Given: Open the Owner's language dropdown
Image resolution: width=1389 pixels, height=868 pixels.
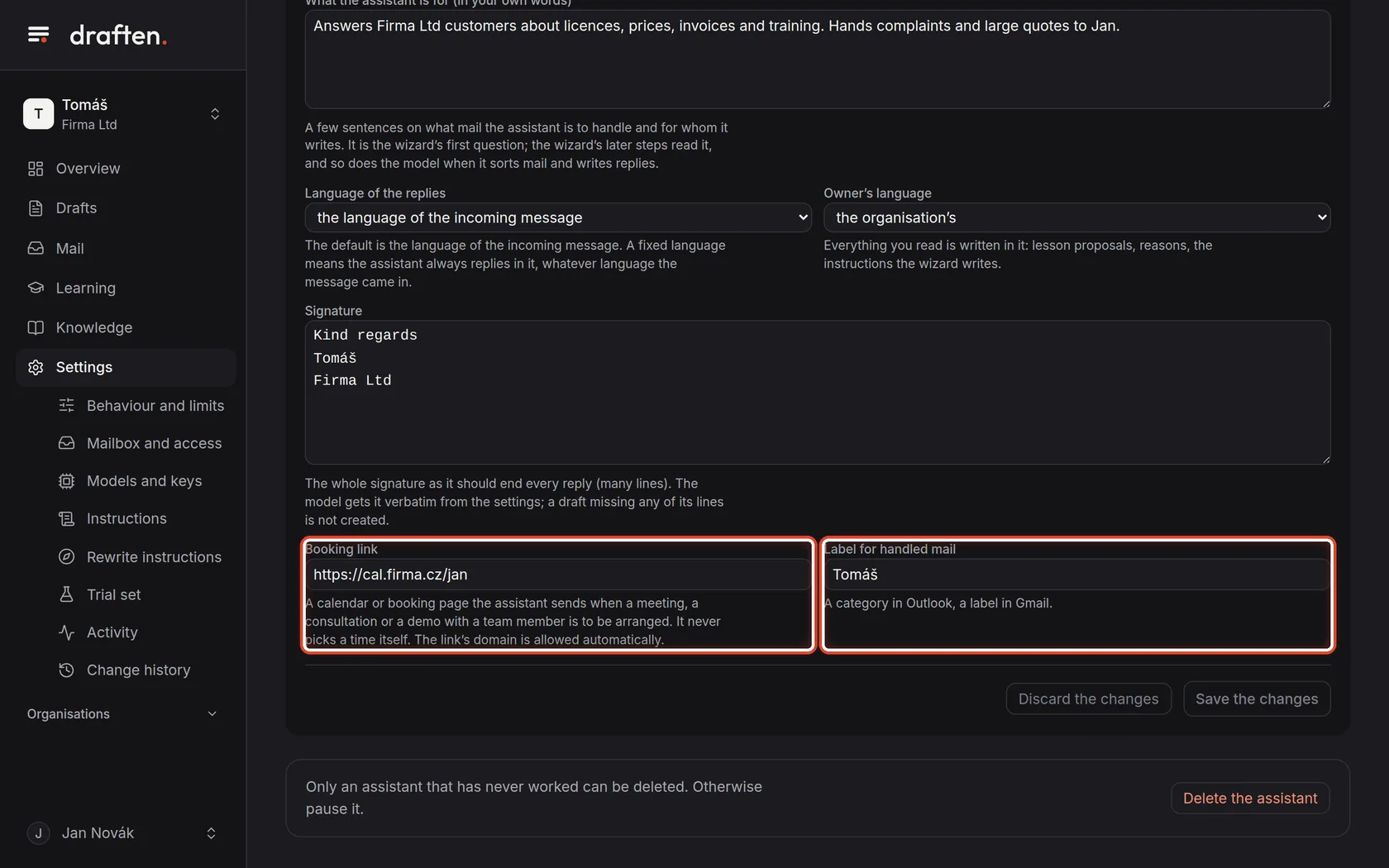Looking at the screenshot, I should (1077, 217).
